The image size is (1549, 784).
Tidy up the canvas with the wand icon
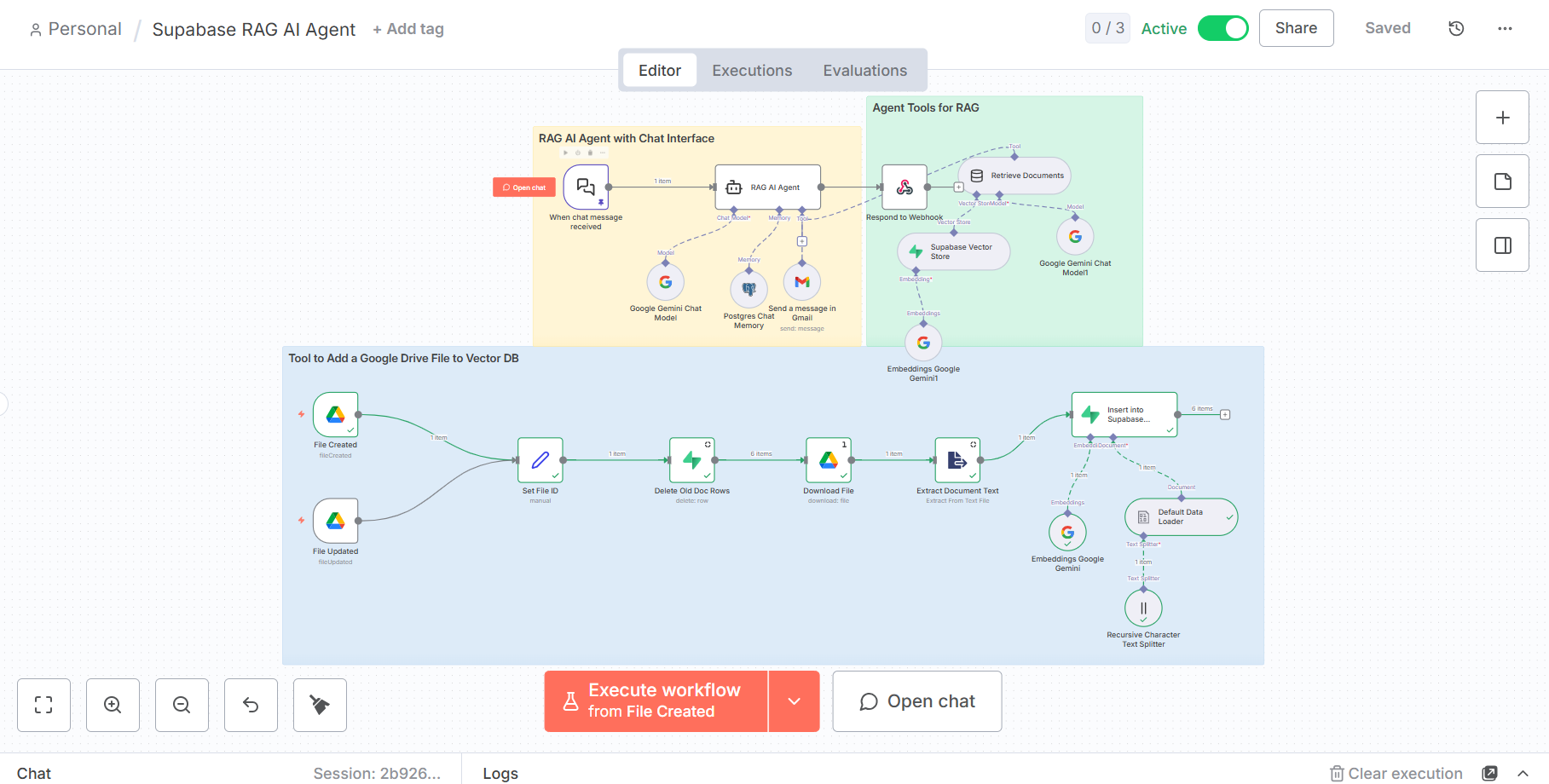[319, 705]
